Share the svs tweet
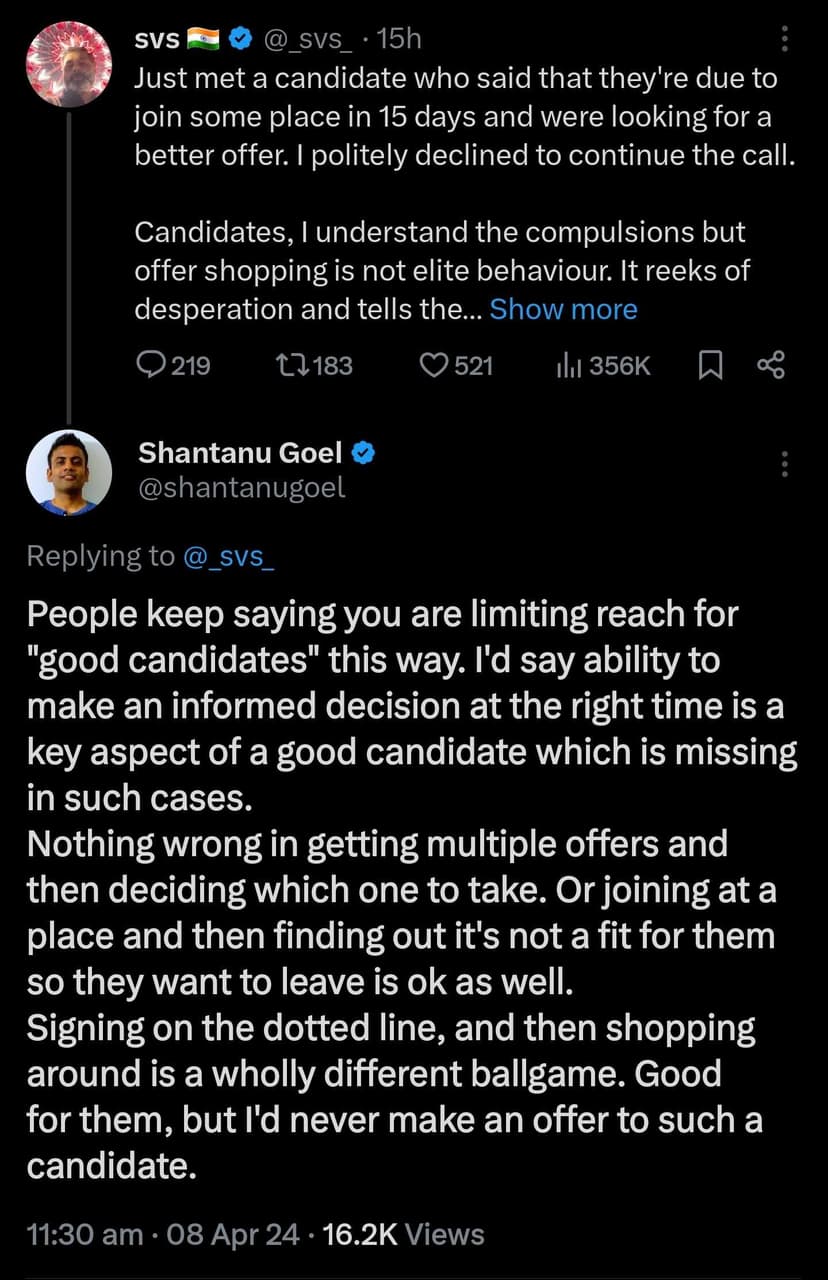The image size is (828, 1280). tap(771, 366)
